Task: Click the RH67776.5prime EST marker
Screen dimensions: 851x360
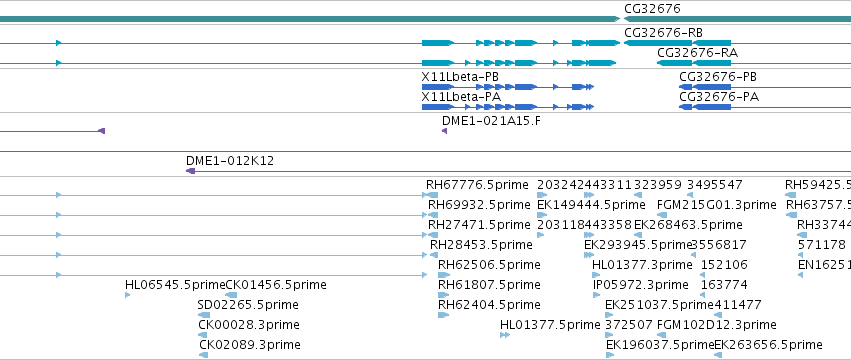Action: tap(432, 195)
